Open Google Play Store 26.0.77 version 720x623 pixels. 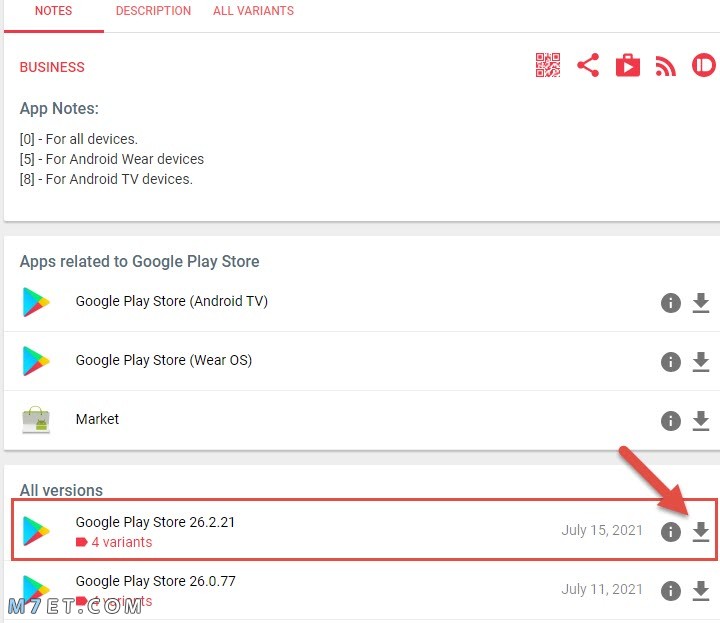[156, 581]
